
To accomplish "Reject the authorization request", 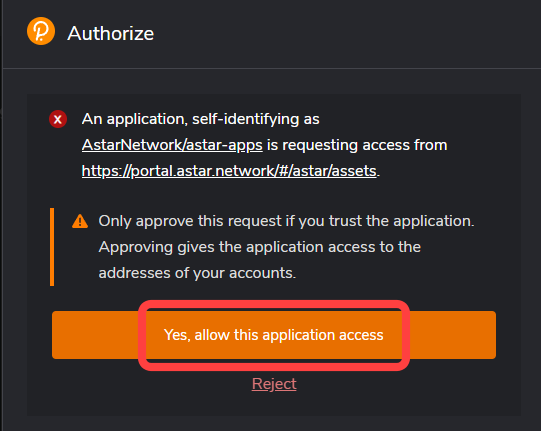I will (x=274, y=384).
